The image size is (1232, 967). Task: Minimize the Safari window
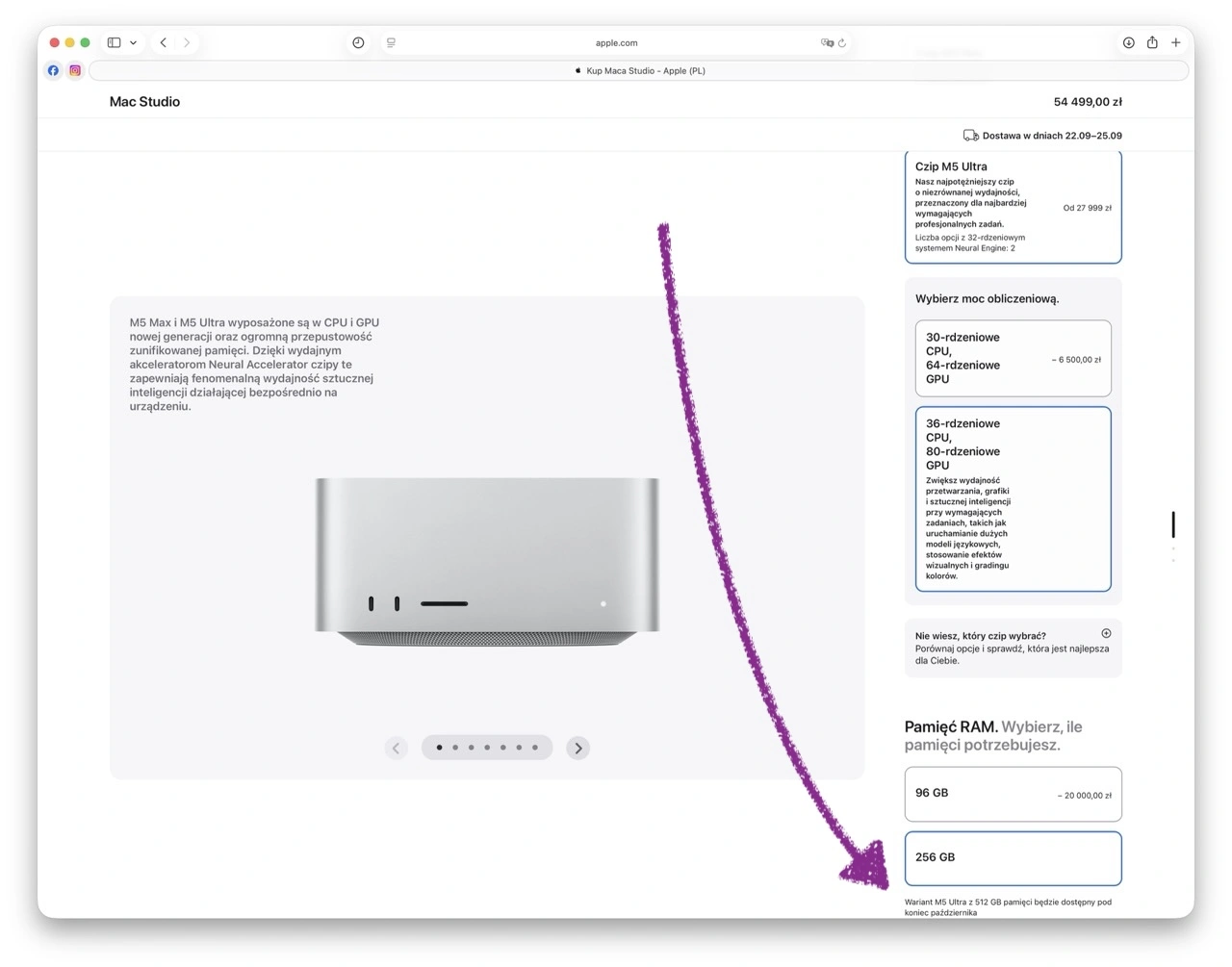69,42
